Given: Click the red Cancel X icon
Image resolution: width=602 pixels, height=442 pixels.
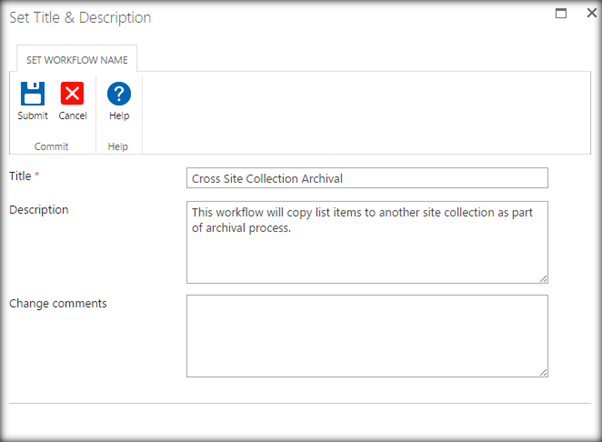Looking at the screenshot, I should pyautogui.click(x=72, y=95).
